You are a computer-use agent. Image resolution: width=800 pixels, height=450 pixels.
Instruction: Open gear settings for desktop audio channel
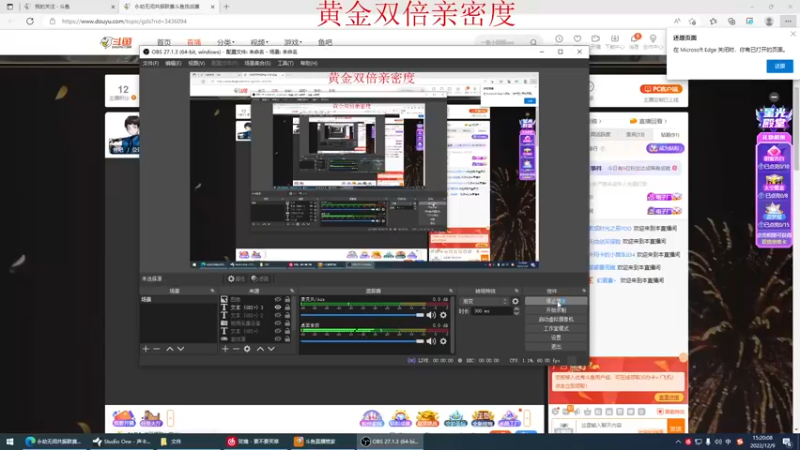(x=443, y=341)
